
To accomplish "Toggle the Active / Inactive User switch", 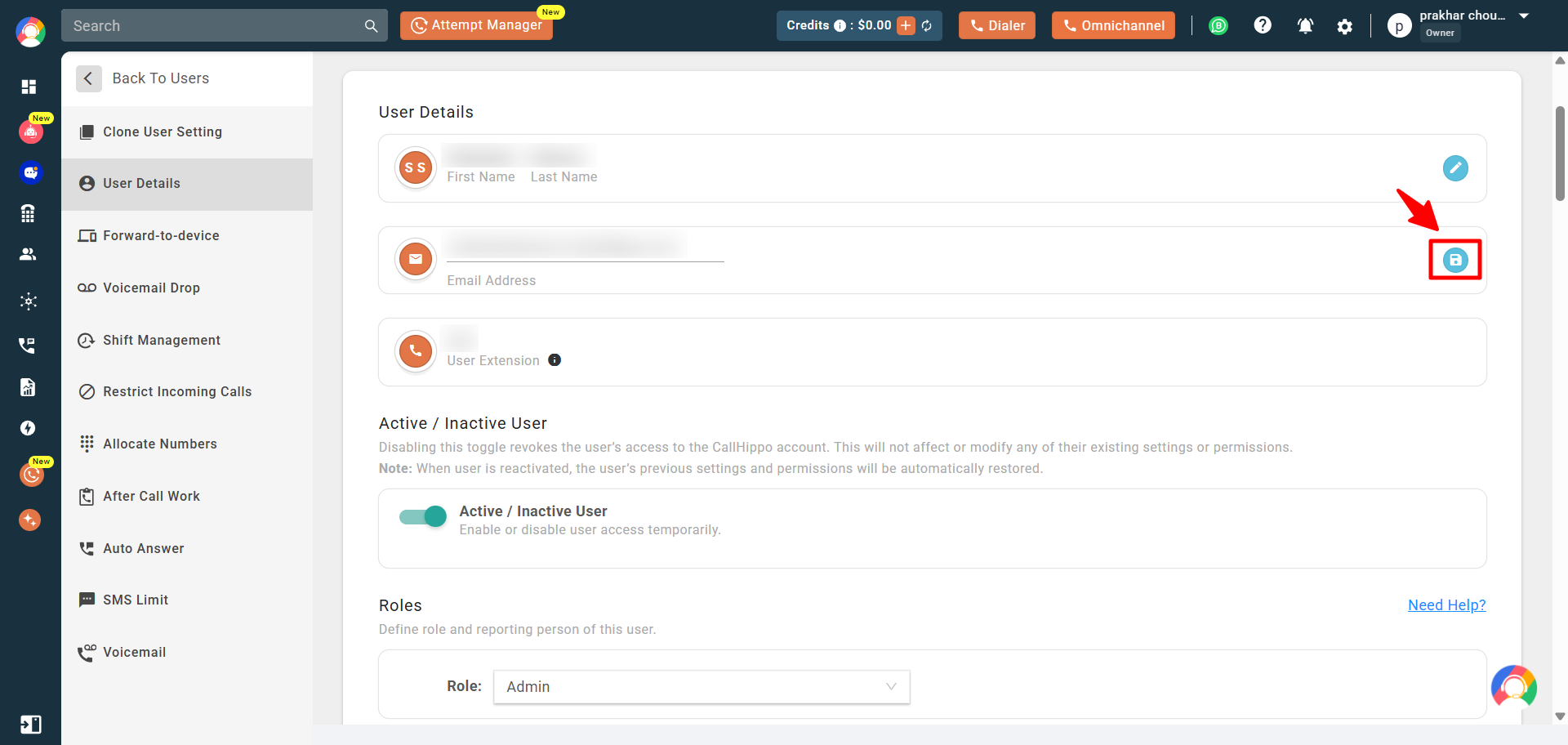I will click(423, 516).
